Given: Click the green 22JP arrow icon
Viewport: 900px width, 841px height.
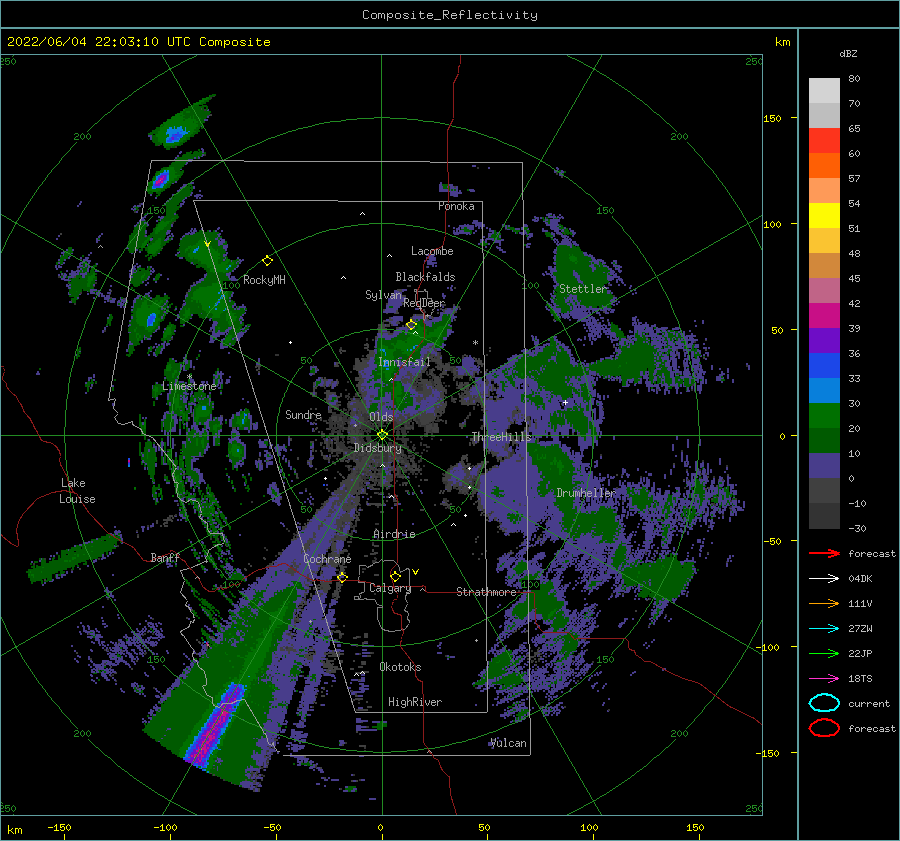Looking at the screenshot, I should pos(824,653).
